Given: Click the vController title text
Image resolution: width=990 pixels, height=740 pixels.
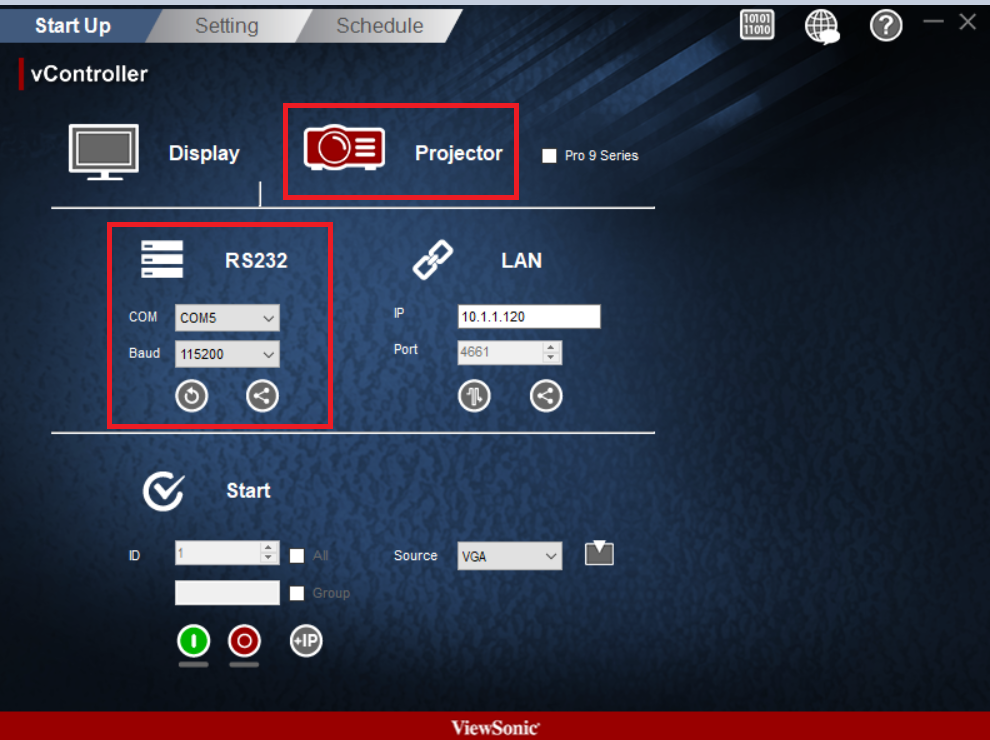Looking at the screenshot, I should click(x=89, y=74).
